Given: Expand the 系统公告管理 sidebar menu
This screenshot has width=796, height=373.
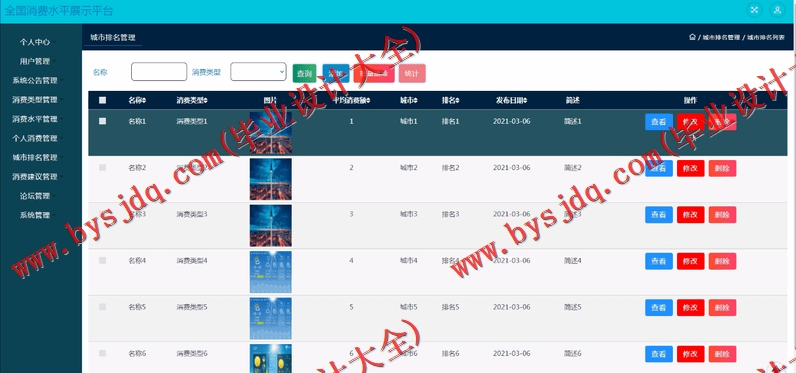Looking at the screenshot, I should coord(35,81).
